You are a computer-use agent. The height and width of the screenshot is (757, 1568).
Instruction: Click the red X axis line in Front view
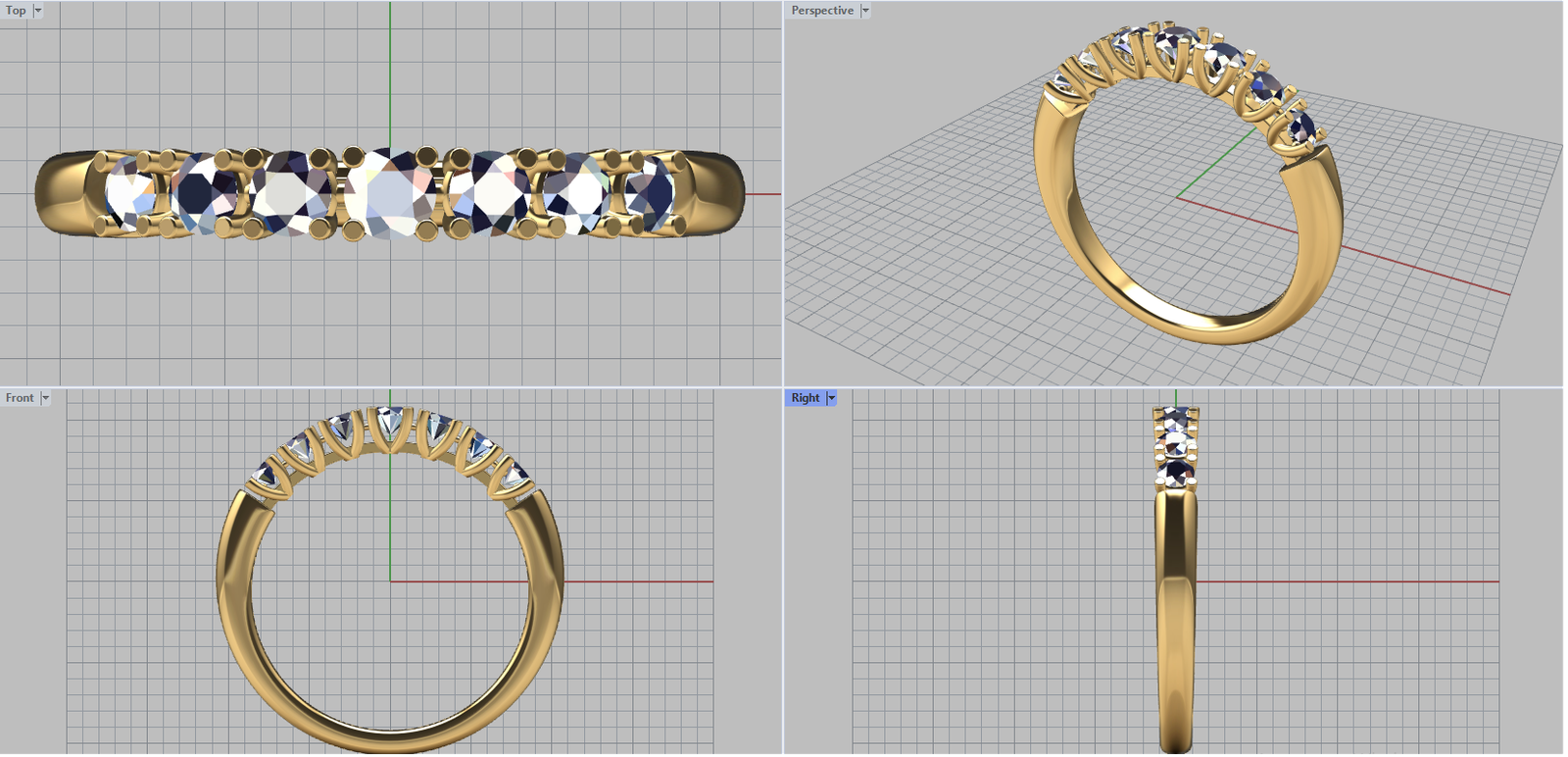[x=637, y=581]
